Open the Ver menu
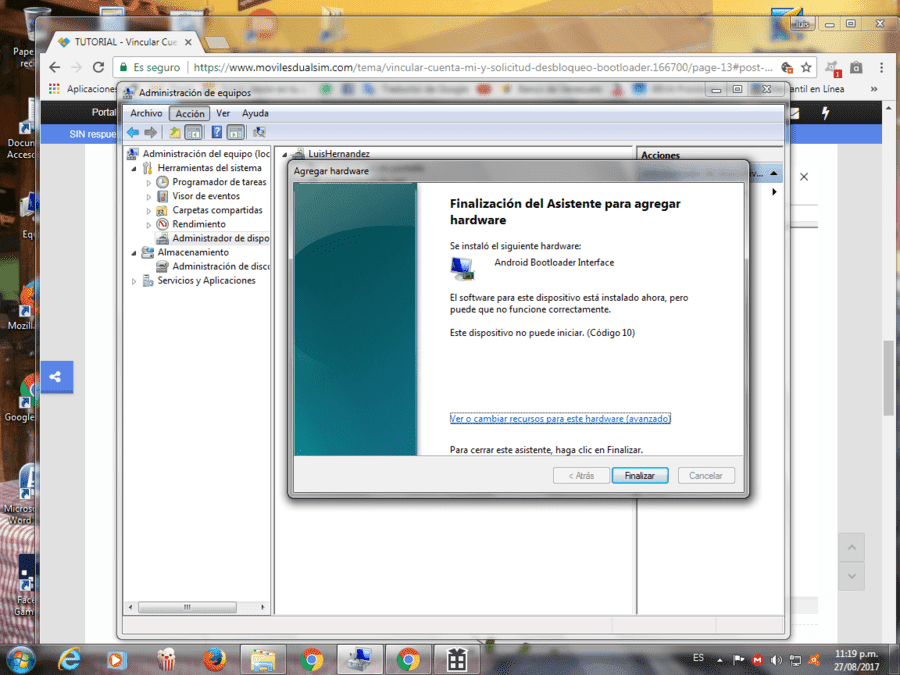The image size is (900, 675). click(x=223, y=113)
